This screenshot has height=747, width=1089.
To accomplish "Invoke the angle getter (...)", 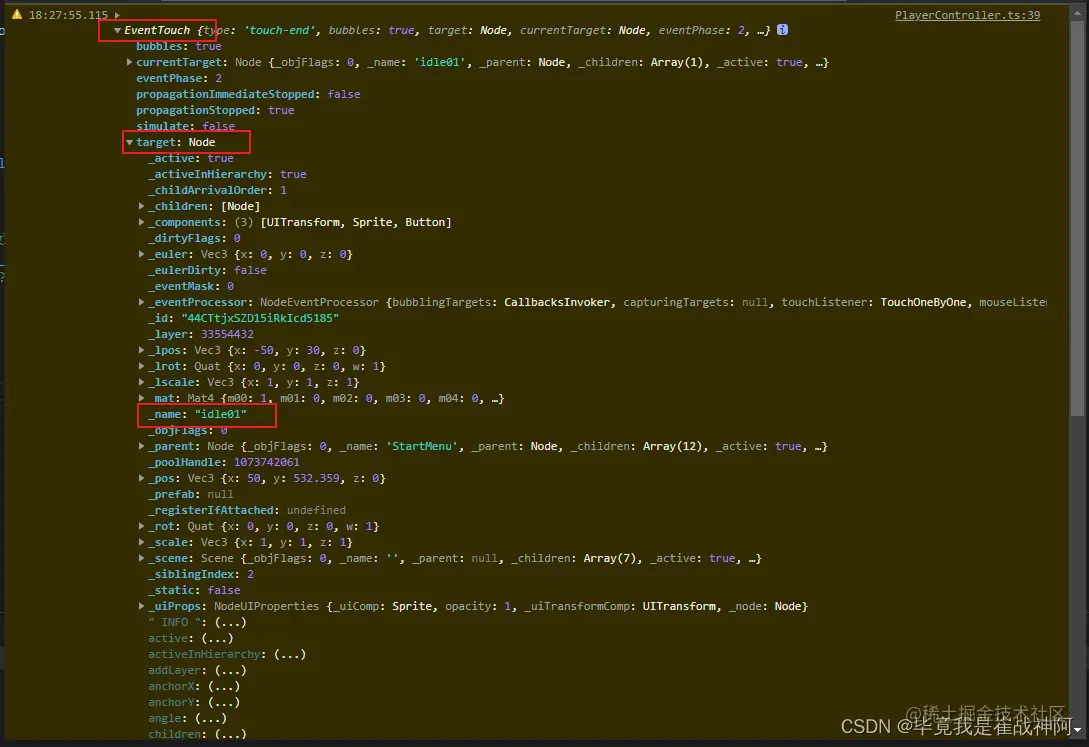I will pos(210,718).
